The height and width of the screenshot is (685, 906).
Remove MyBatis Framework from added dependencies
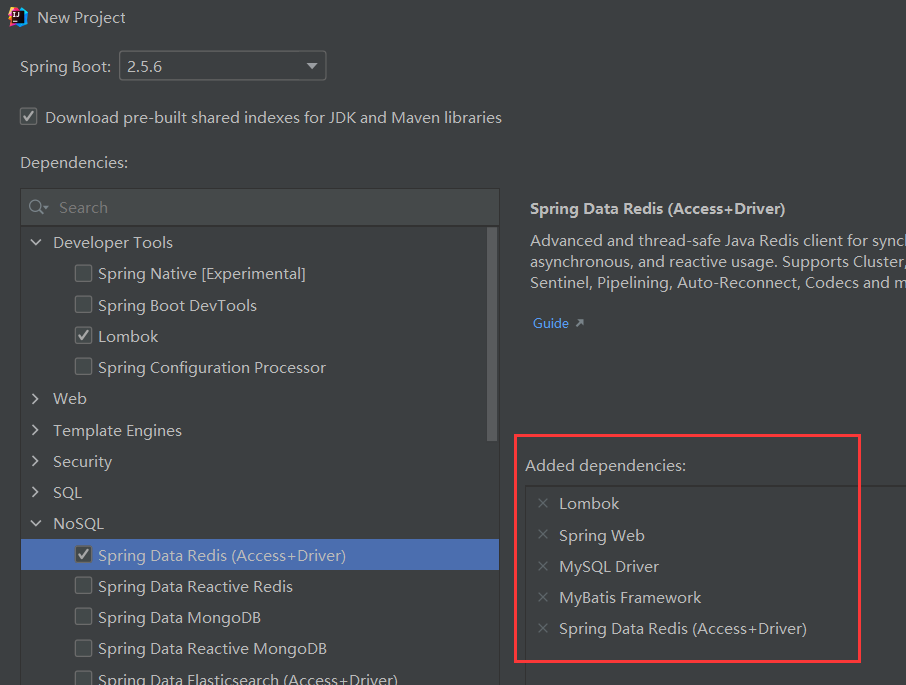[543, 597]
